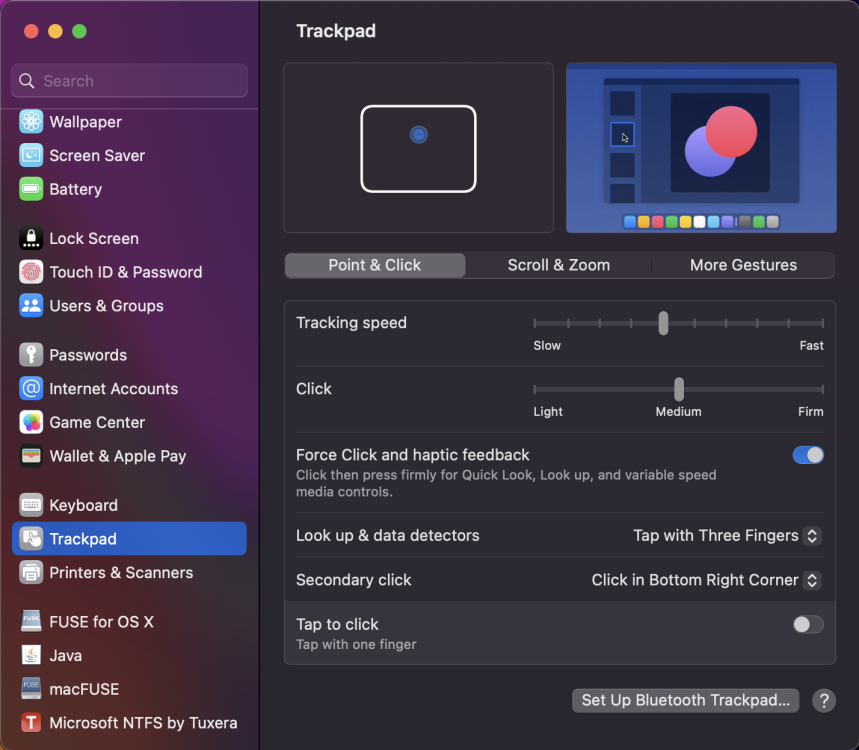Open help with the question mark button
Viewport: 859px width, 750px height.
pos(823,700)
